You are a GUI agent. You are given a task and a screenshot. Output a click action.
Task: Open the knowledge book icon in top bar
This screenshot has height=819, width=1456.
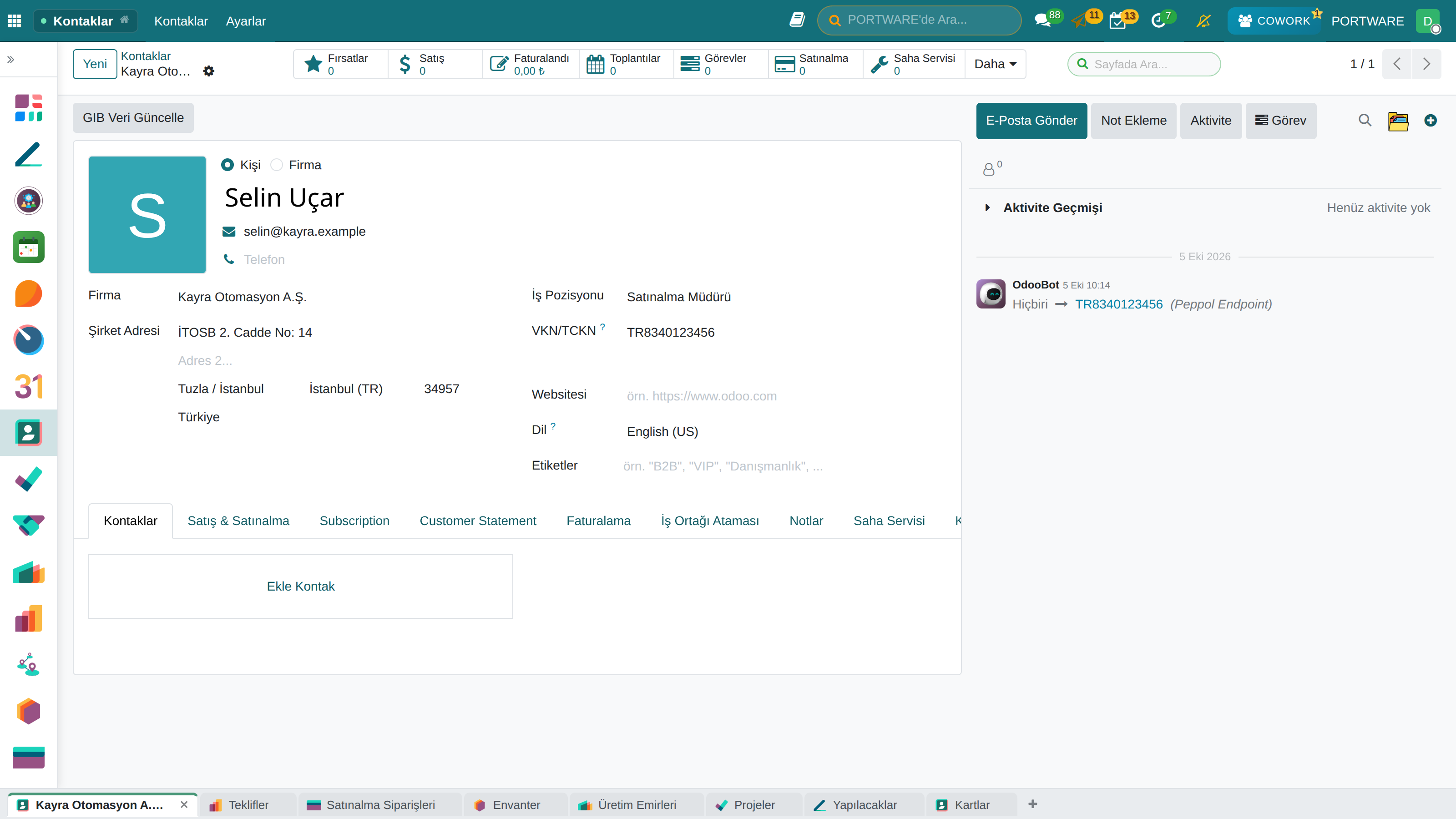tap(797, 20)
